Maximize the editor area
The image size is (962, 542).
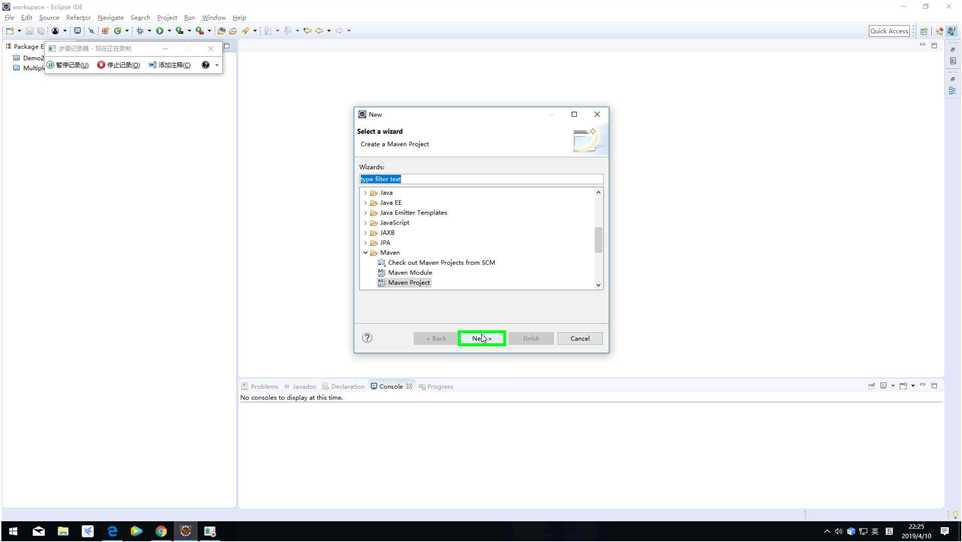pyautogui.click(x=934, y=45)
